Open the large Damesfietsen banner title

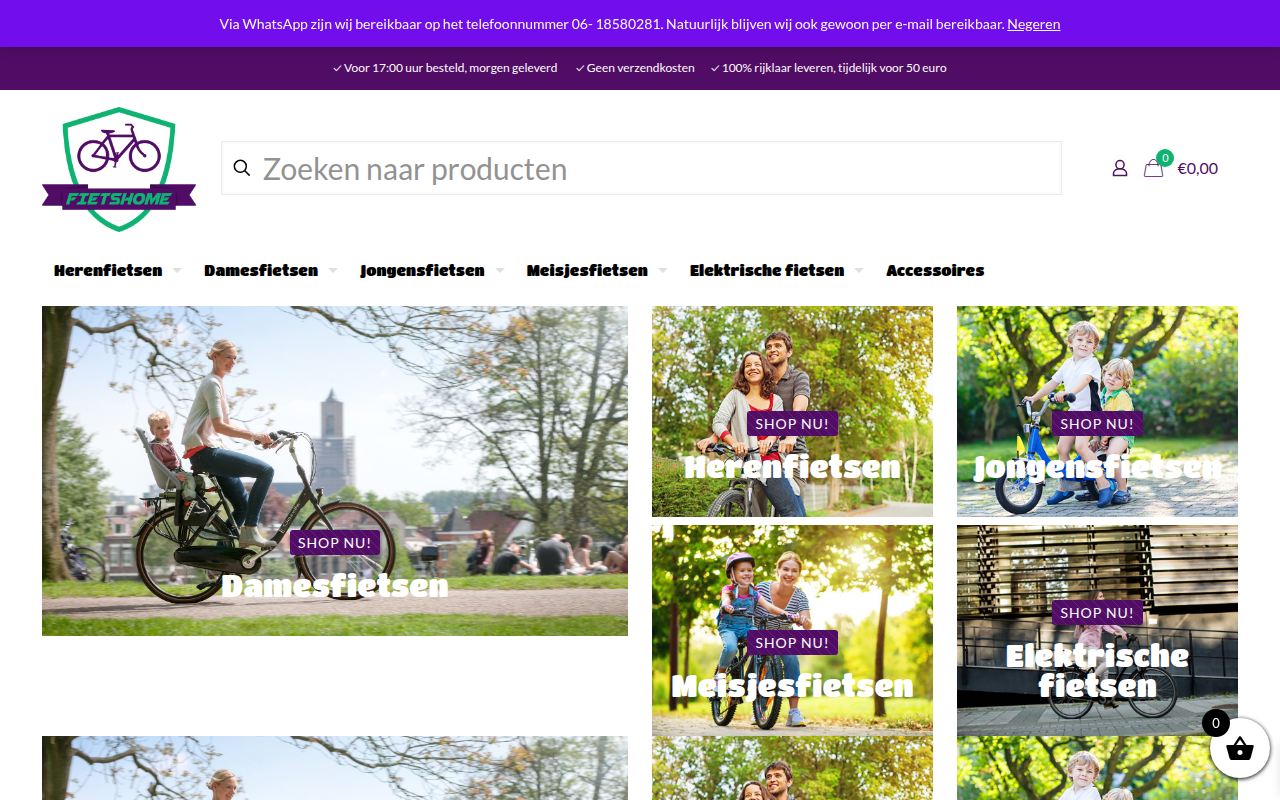click(335, 585)
